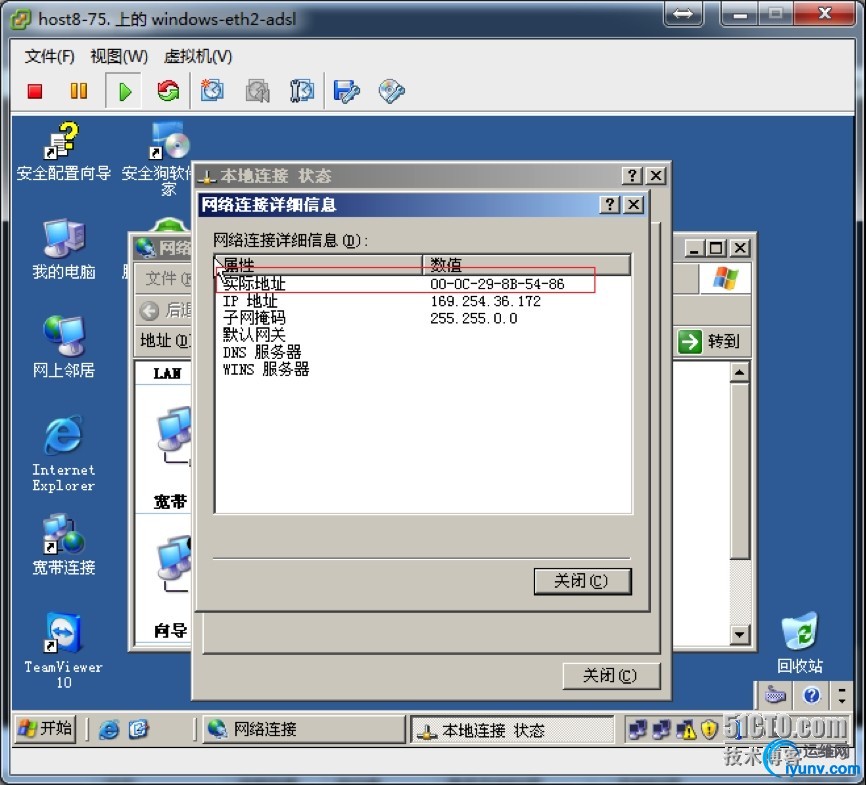Viewport: 866px width, 785px height.
Task: Click the green Play power-on button
Action: pos(124,91)
